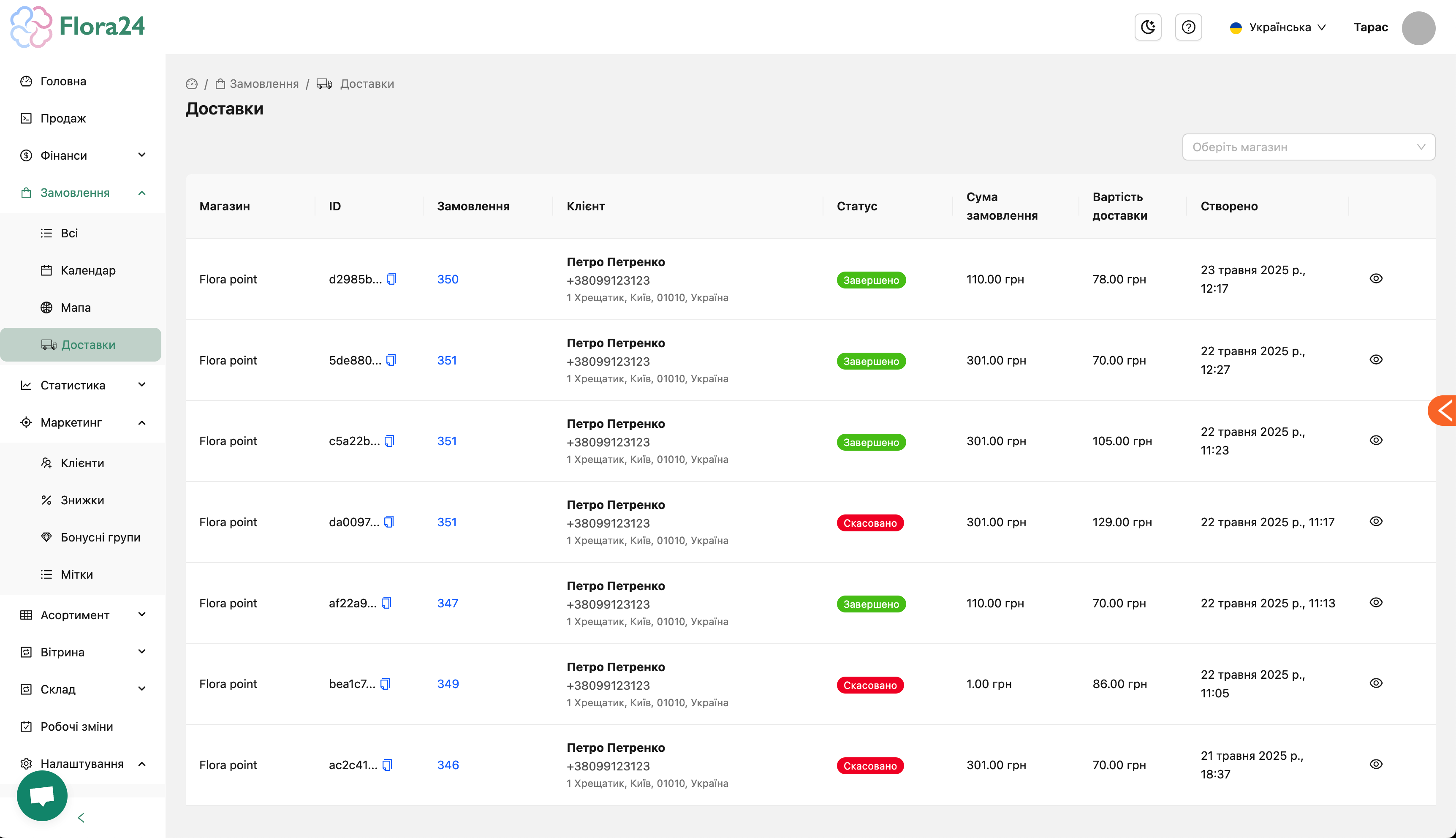Screen dimensions: 1456x838
Task: Open order 350 link
Action: click(448, 279)
